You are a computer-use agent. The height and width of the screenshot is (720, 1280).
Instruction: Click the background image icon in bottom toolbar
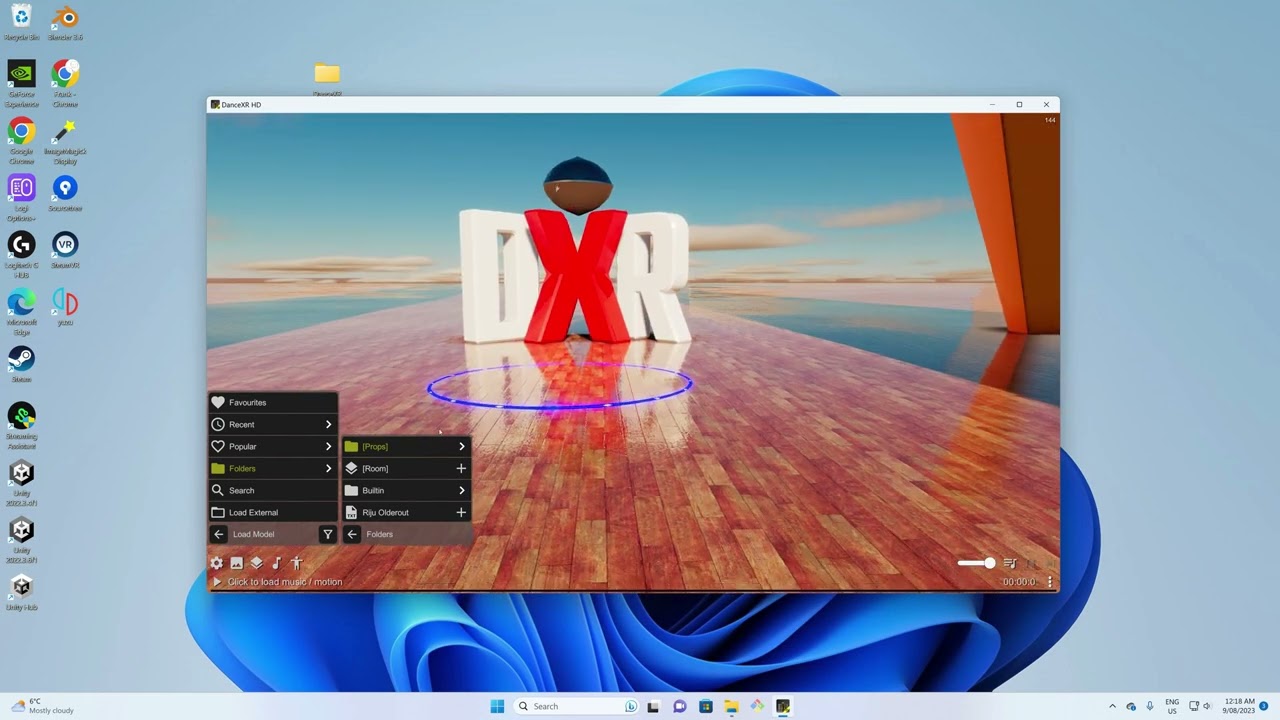[237, 563]
